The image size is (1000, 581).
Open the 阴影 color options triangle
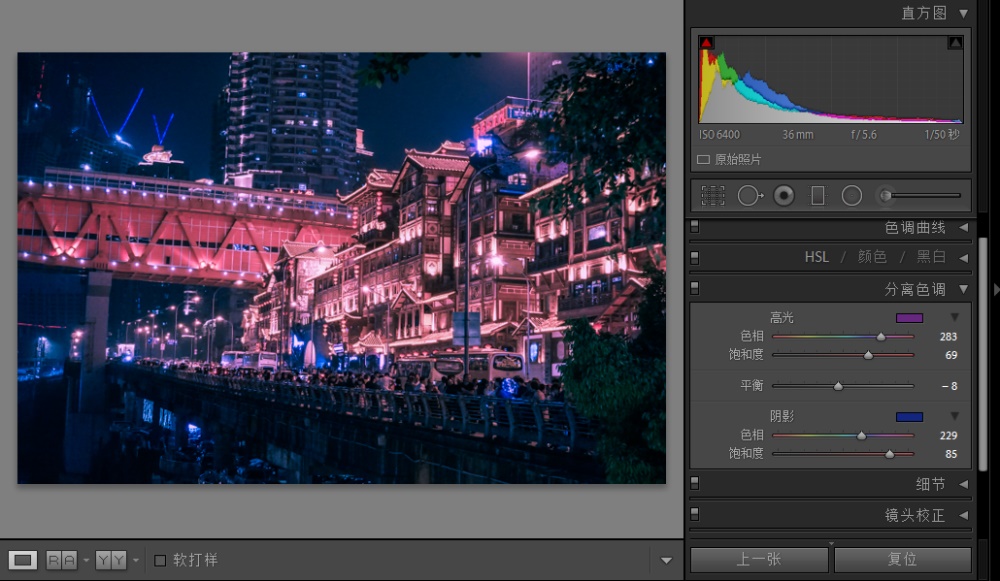click(955, 416)
